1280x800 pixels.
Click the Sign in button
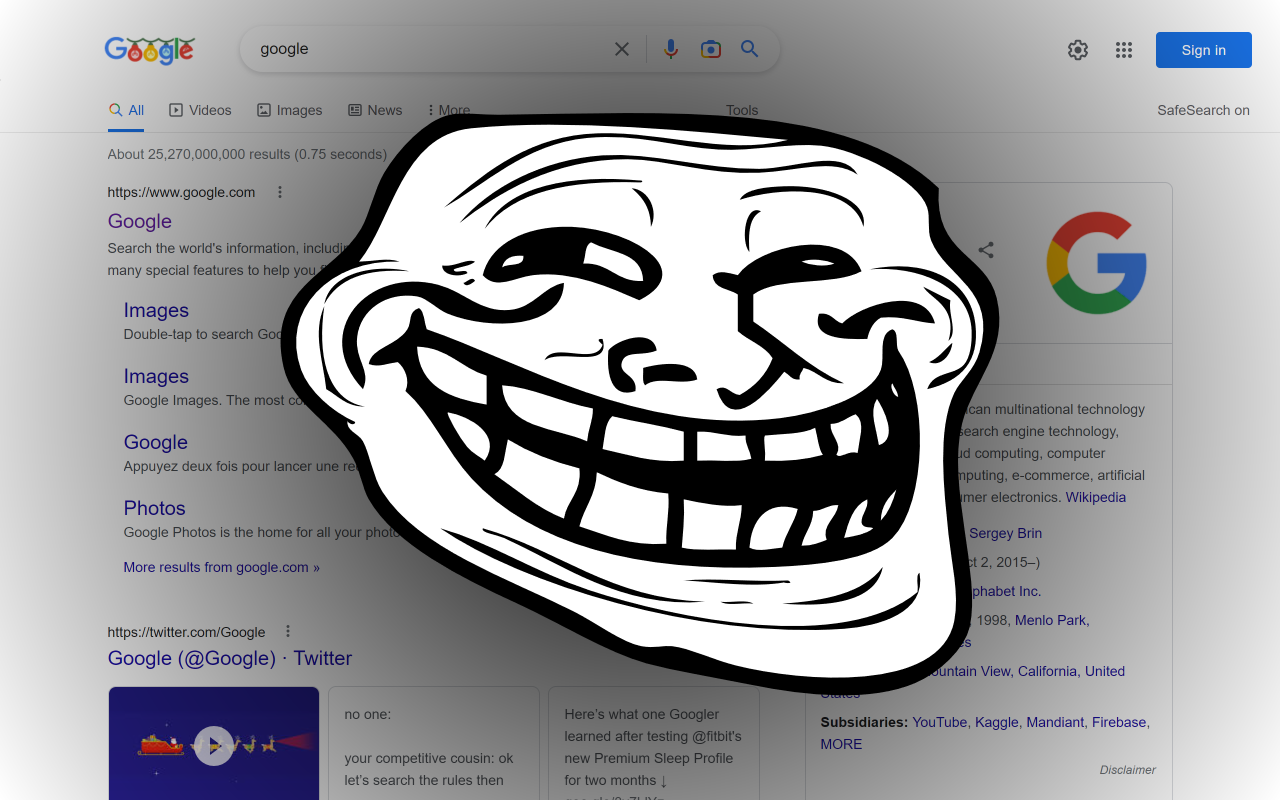pos(1204,50)
